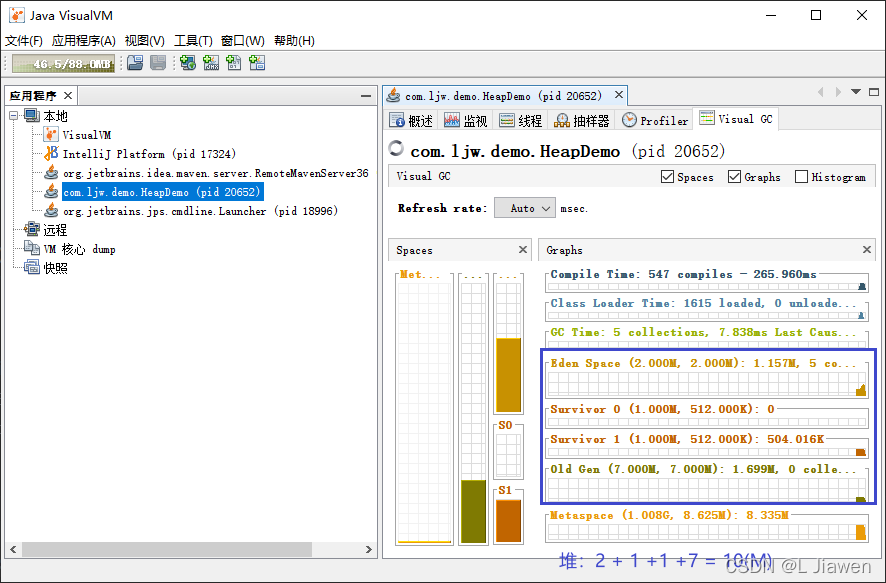This screenshot has height=583, width=886.
Task: Select com.ljw.demo.HeapDemo (pid 20652) tree row
Action: click(162, 192)
